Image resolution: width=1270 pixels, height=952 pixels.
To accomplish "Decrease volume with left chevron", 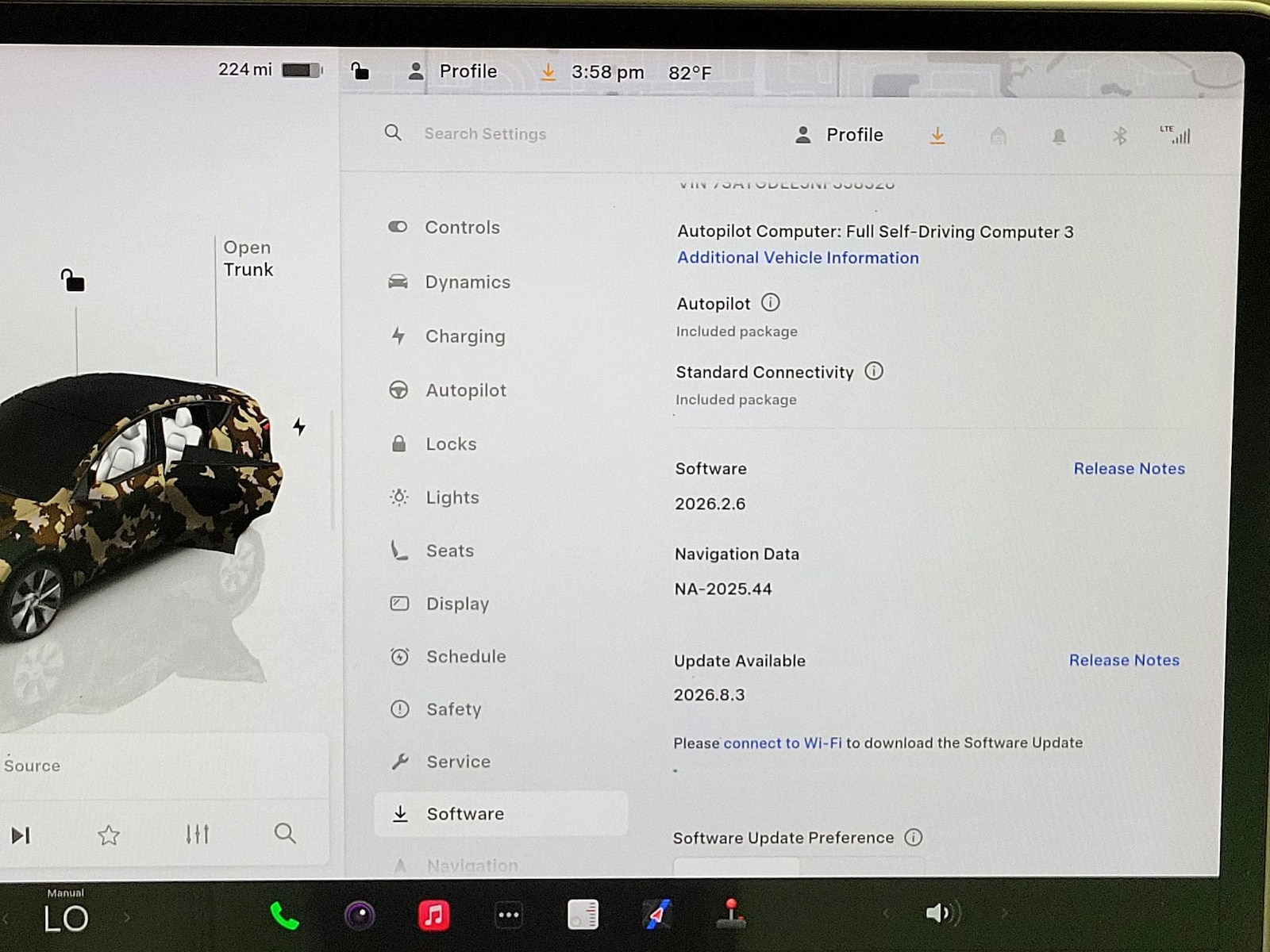I will [886, 914].
